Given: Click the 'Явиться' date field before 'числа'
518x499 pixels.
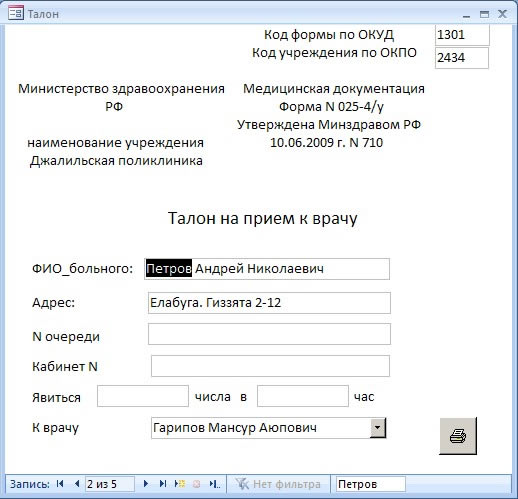Looking at the screenshot, I should click(143, 396).
